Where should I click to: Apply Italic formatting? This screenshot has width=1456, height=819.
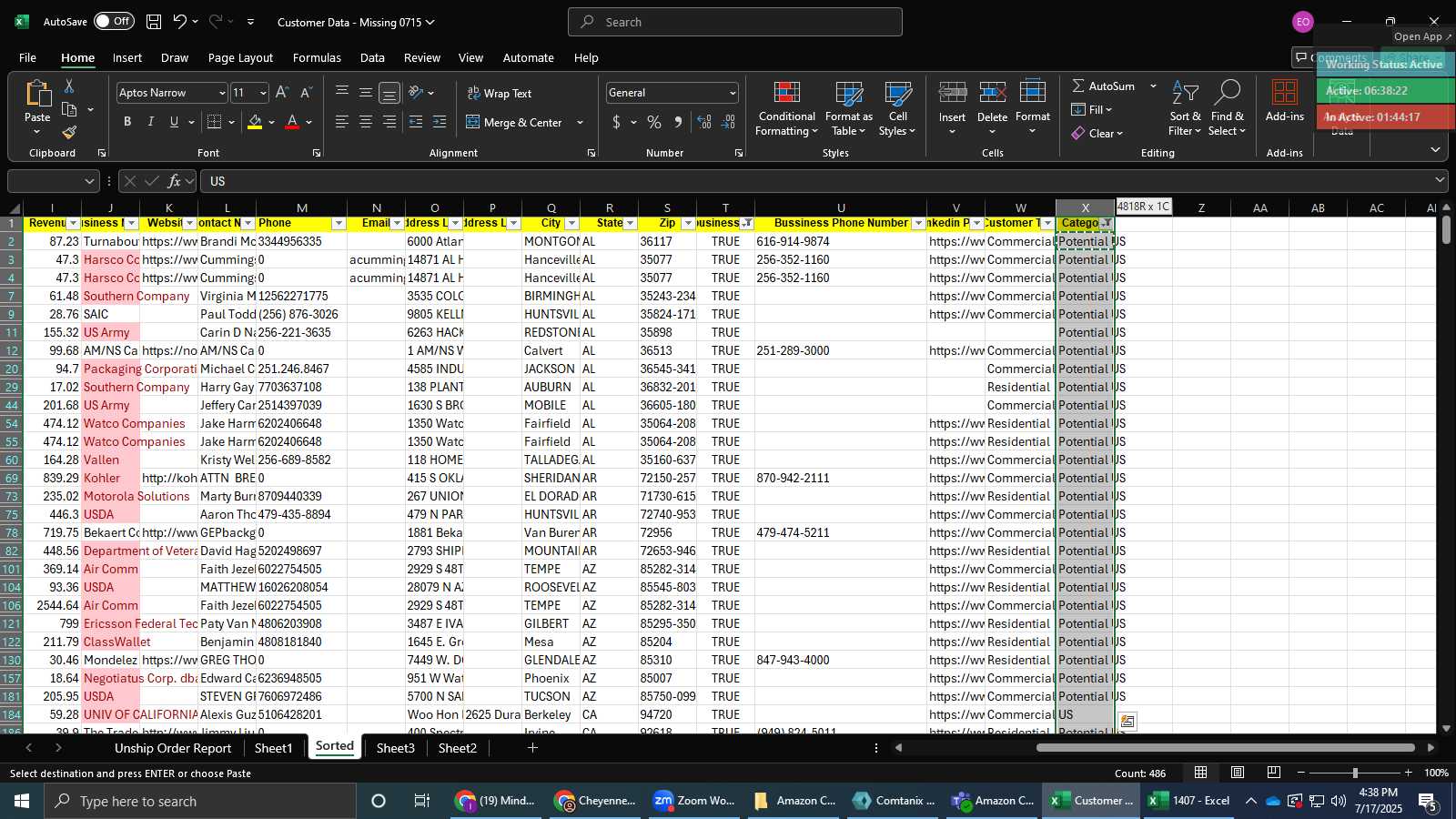point(151,122)
